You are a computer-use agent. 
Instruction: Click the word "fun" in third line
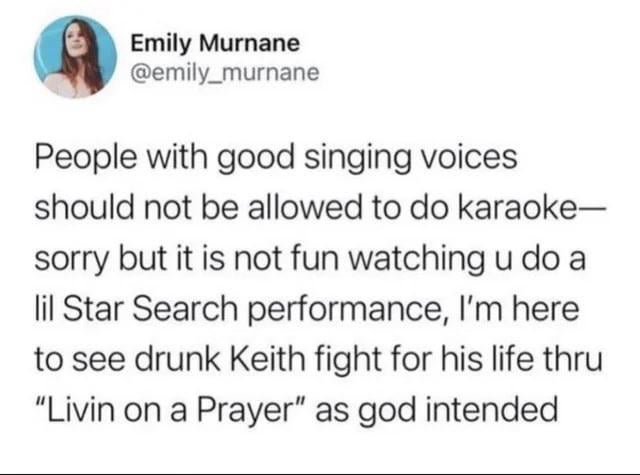316,258
